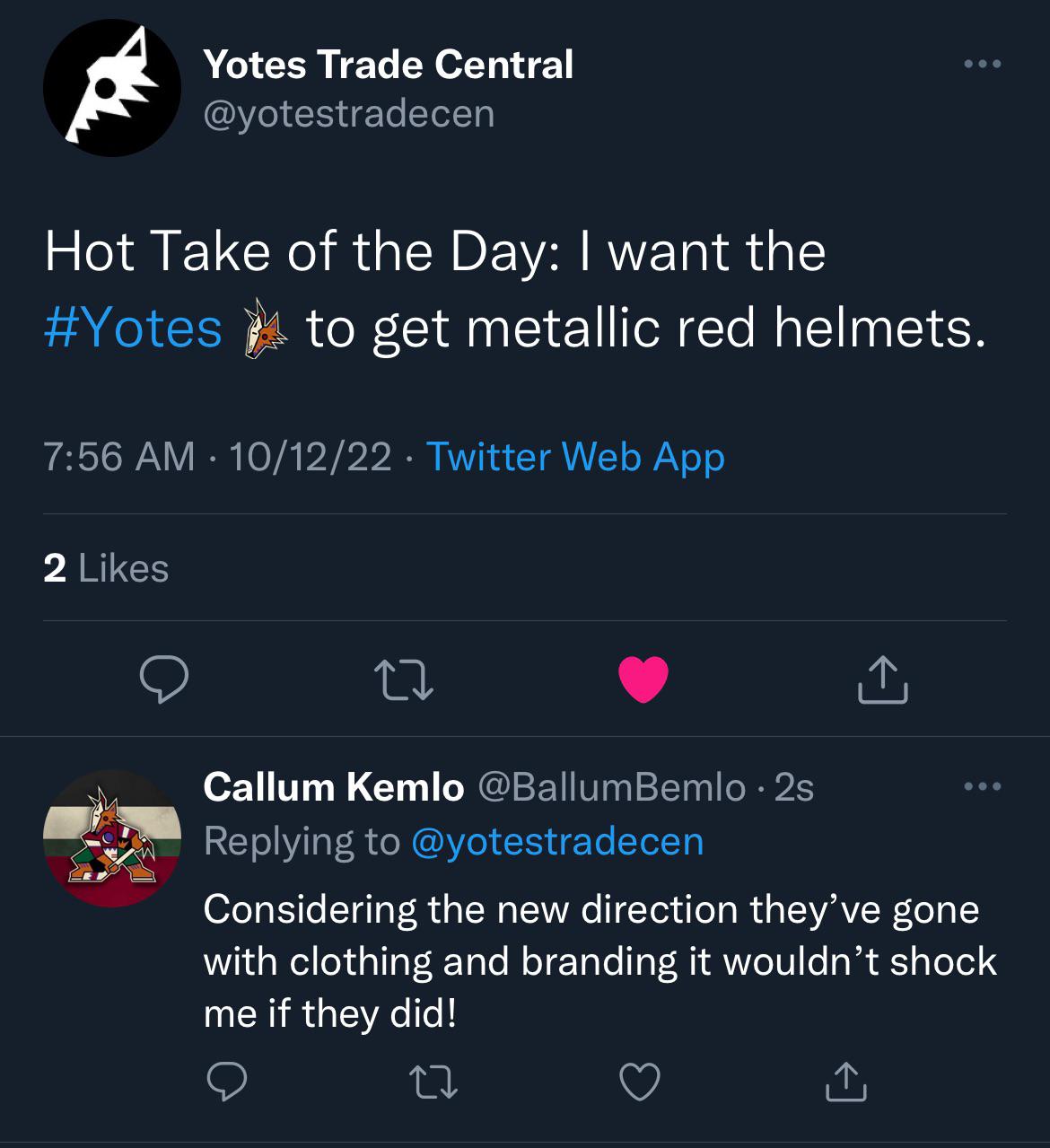Image resolution: width=1050 pixels, height=1148 pixels.
Task: Open the #Yotes hashtag link
Action: (133, 328)
